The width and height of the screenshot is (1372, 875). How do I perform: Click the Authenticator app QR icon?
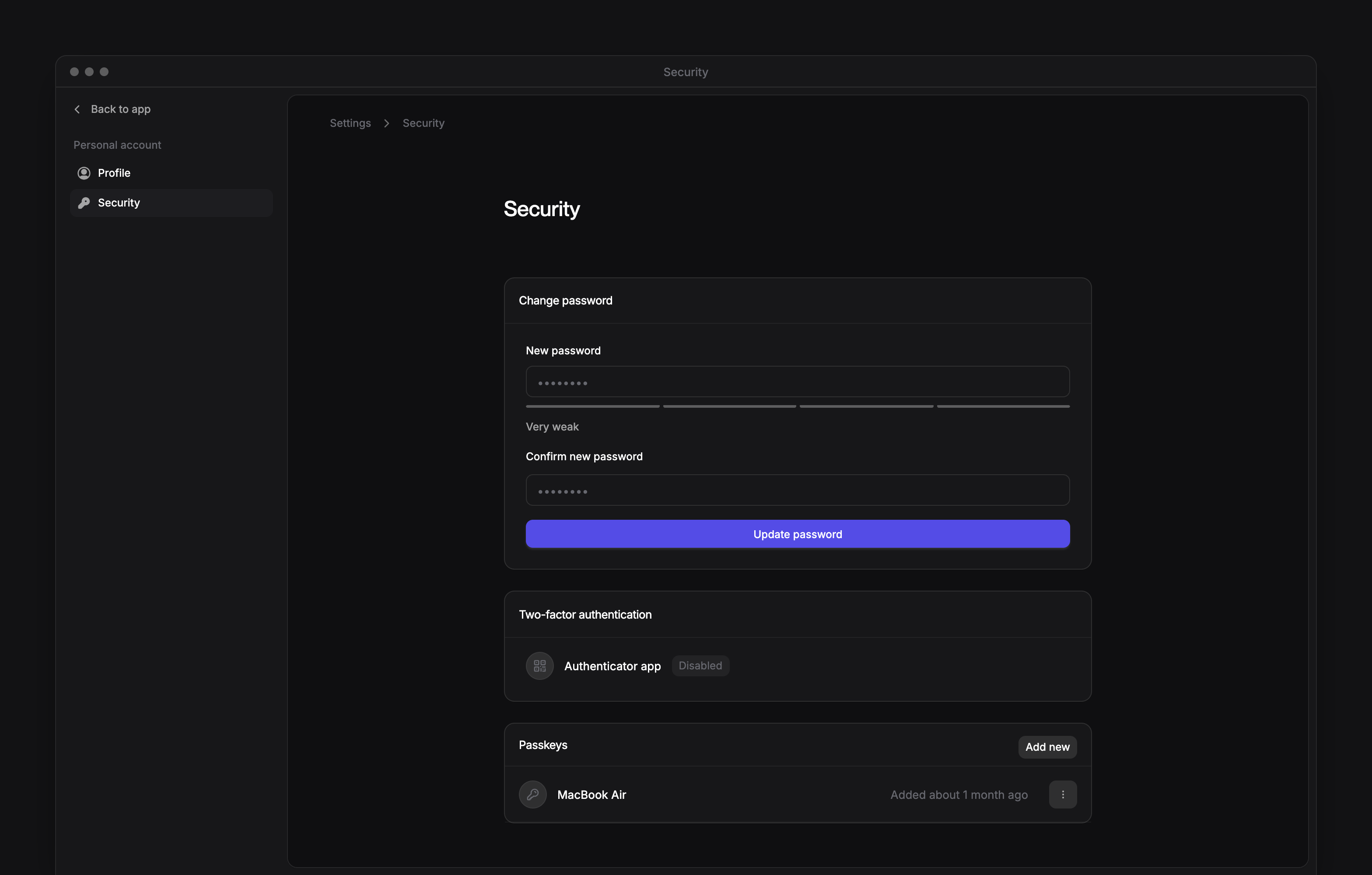[x=539, y=666]
